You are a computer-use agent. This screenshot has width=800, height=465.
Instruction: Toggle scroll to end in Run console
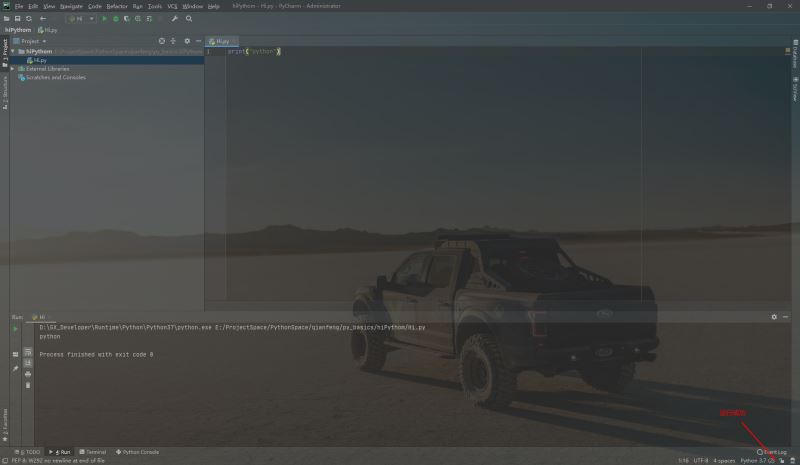click(28, 363)
